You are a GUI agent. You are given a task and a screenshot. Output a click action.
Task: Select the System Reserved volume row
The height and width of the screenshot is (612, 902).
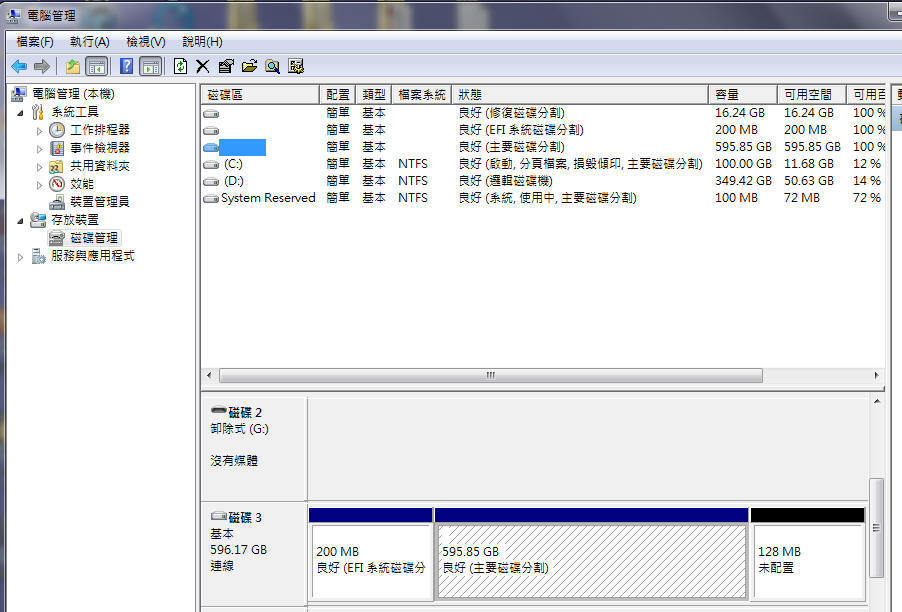(x=543, y=198)
